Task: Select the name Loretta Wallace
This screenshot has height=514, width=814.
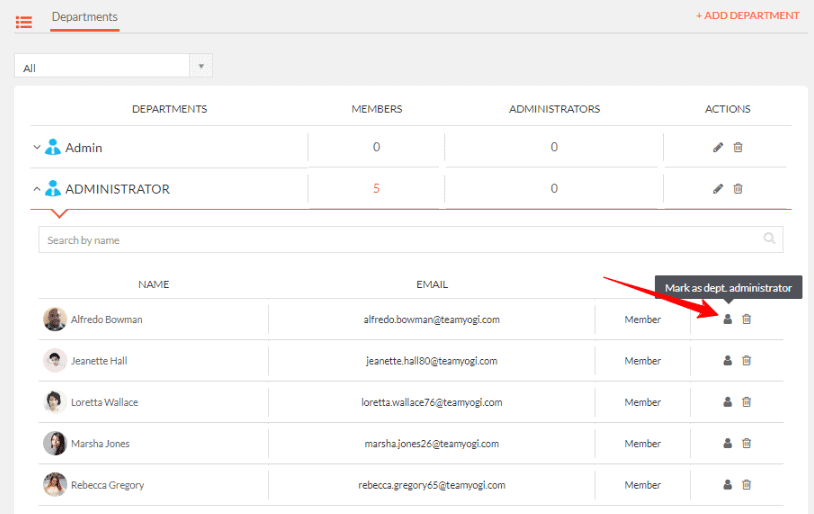Action: click(104, 402)
